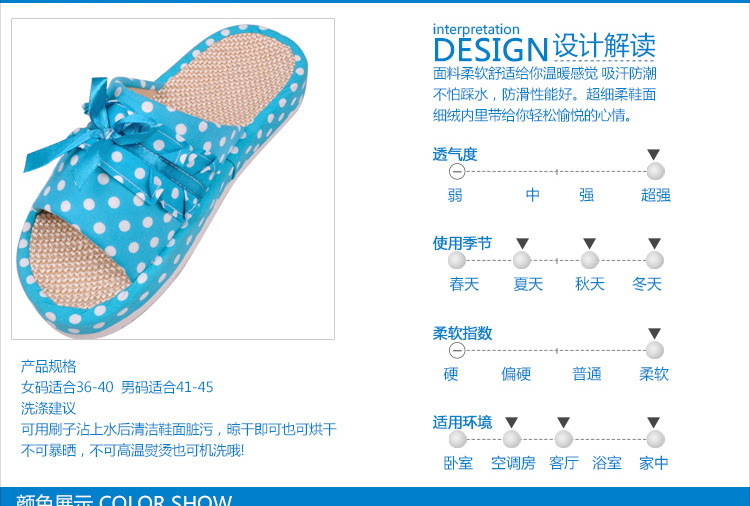Click the 颜色展示 COLOR SHOW header bar
The width and height of the screenshot is (750, 506).
tap(375, 496)
